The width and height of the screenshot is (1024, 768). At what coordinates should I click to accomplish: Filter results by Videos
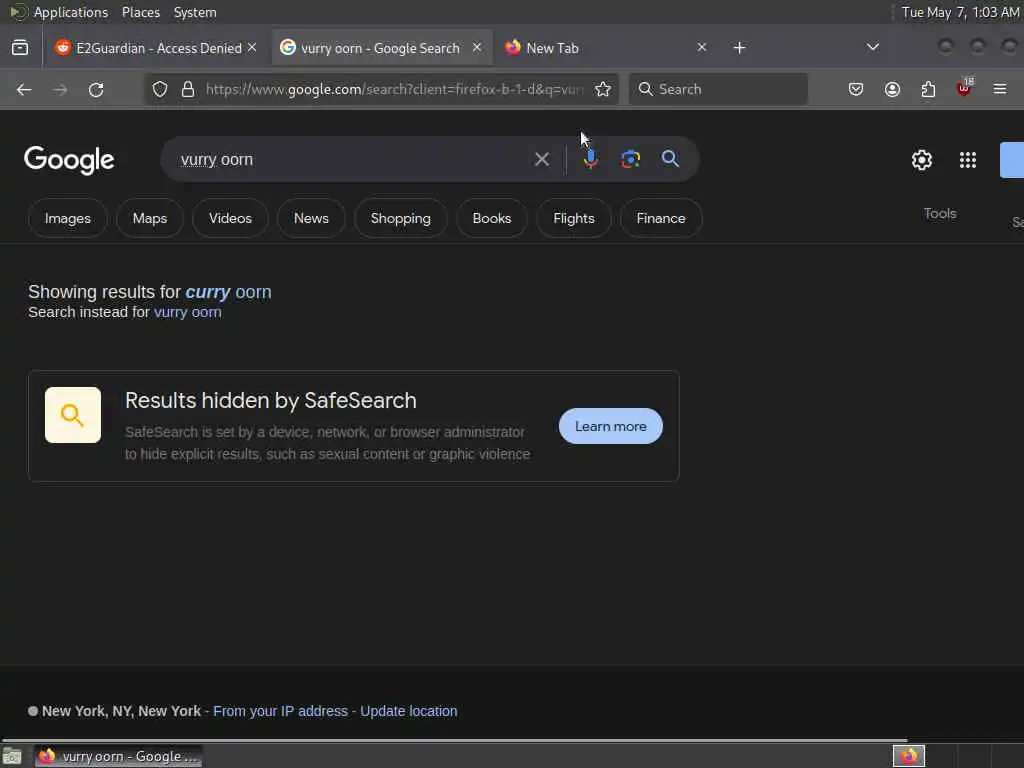click(230, 218)
